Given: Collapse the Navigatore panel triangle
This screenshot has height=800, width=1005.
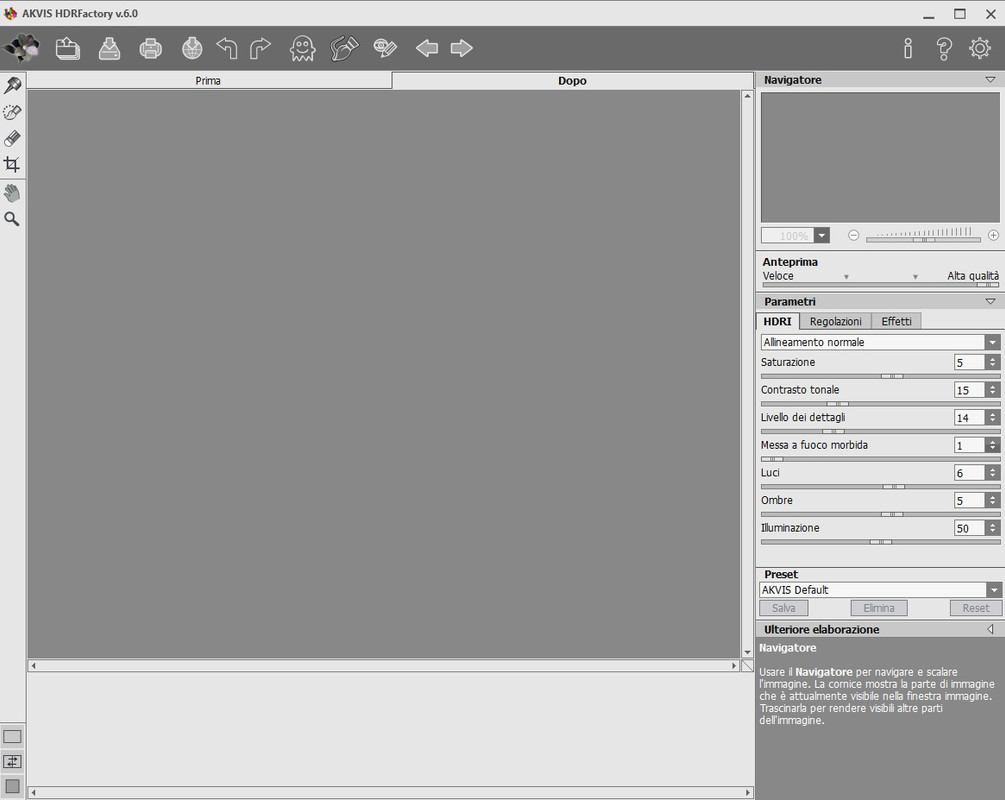Looking at the screenshot, I should 990,80.
